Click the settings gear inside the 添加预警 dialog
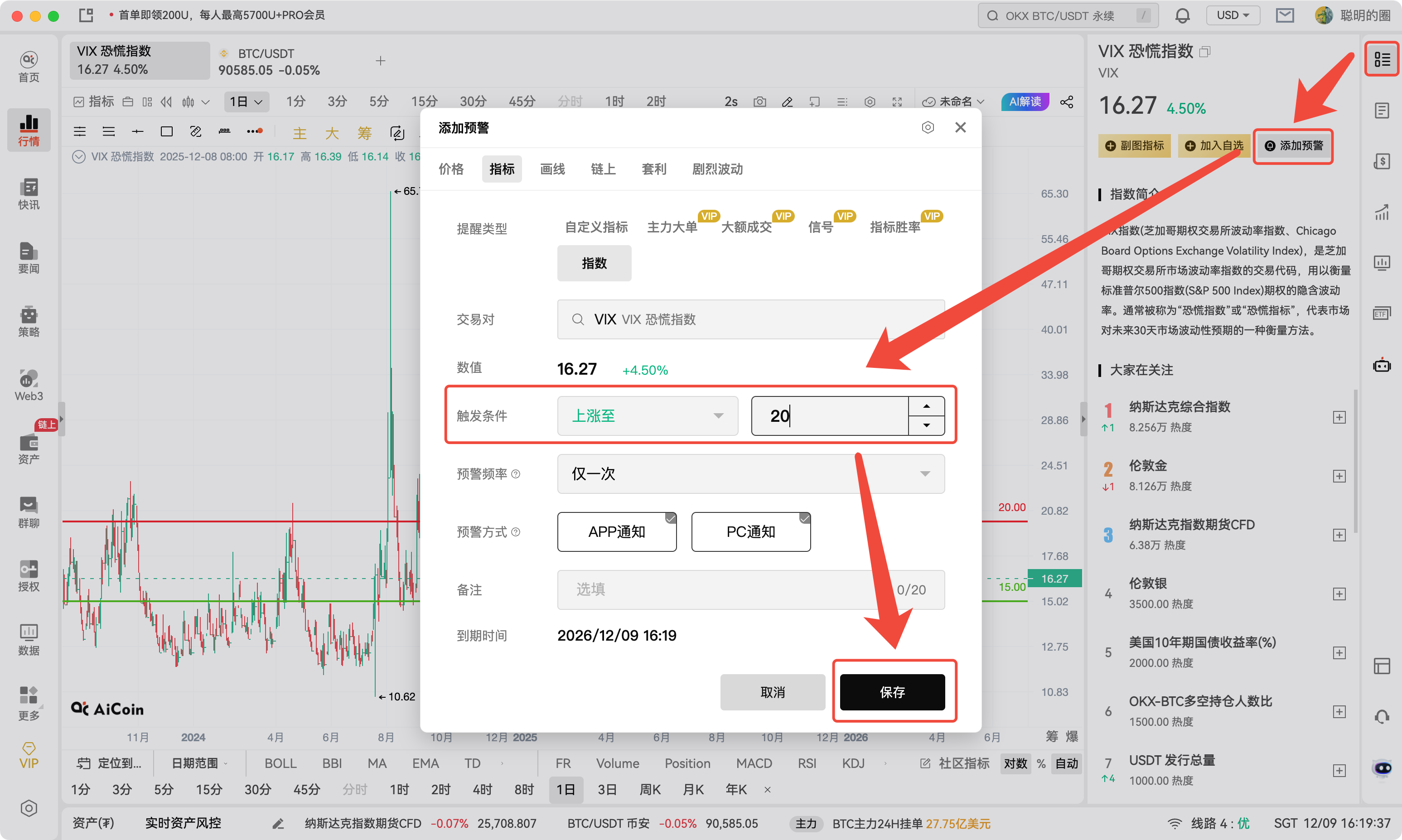Screen dimensions: 1402x840 pos(928,127)
